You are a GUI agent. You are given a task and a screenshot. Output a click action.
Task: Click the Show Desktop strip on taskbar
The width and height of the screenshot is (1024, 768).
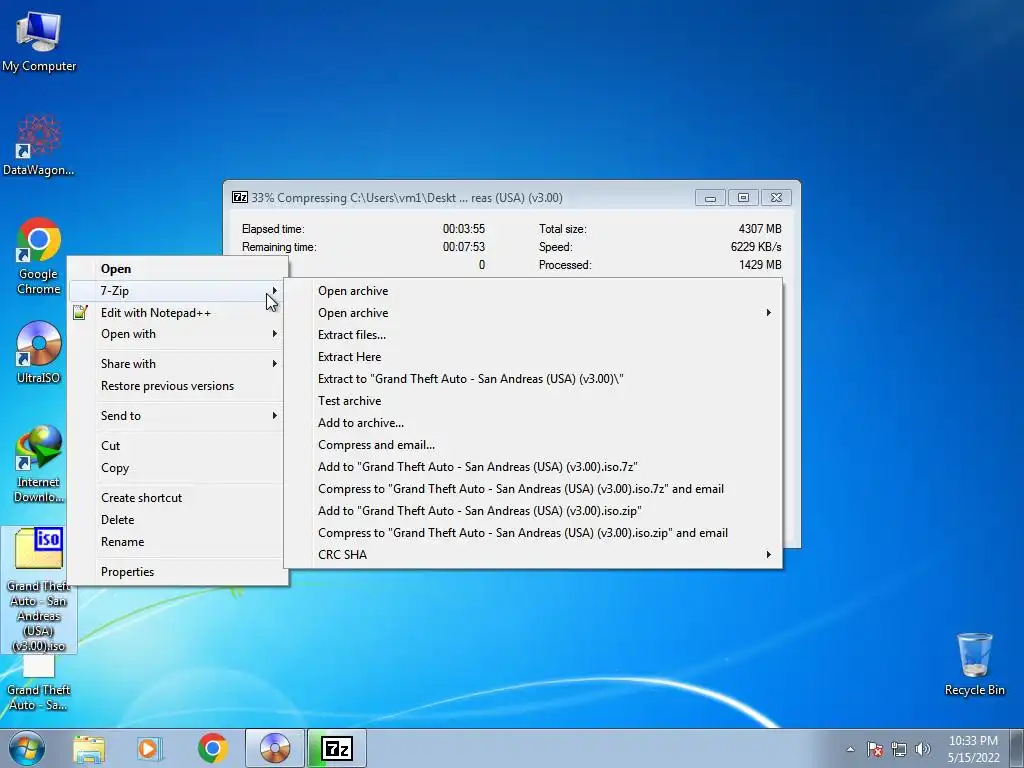coord(1017,748)
